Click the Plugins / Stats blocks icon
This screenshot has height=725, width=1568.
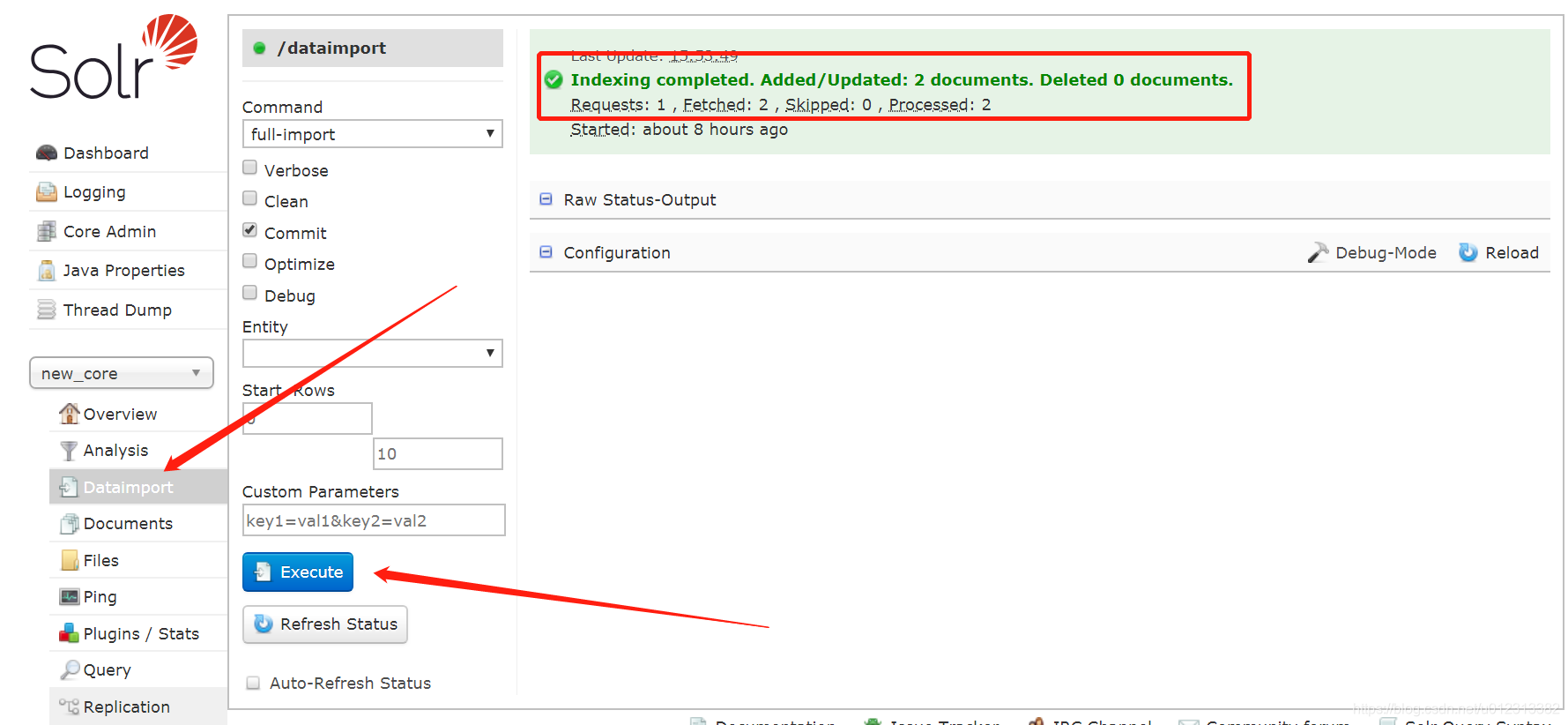[69, 633]
